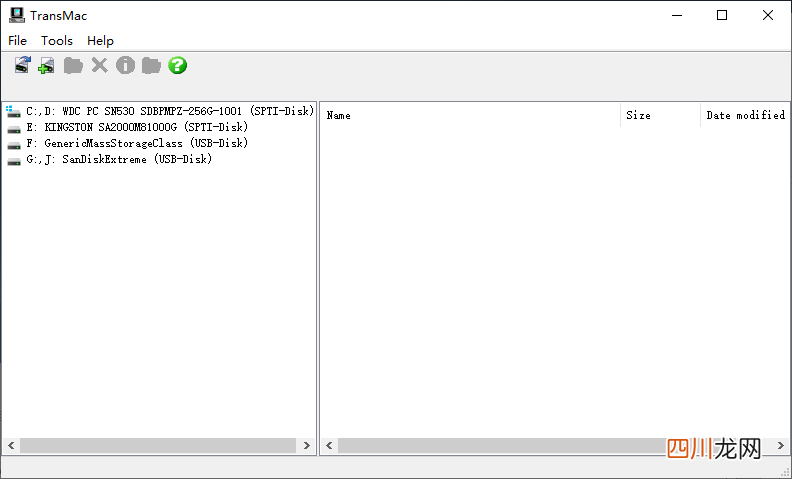Close the TransMac window
The image size is (792, 479).
(x=768, y=15)
